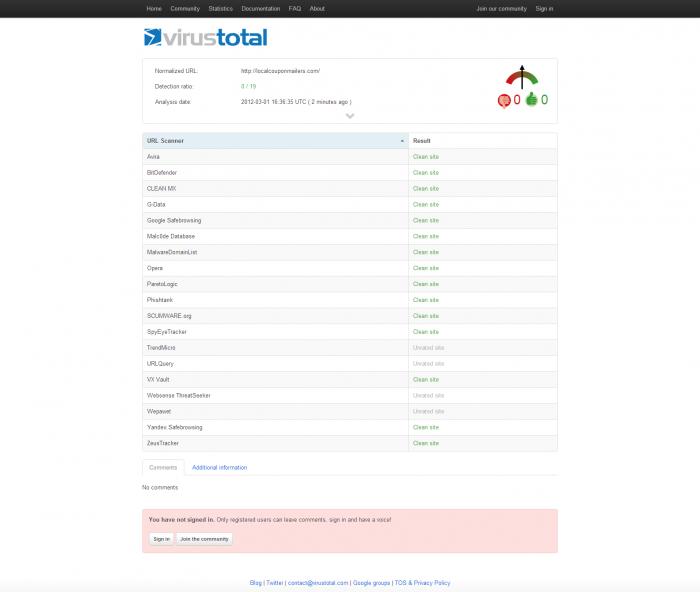Click the CLEAN MX scanner row

[x=350, y=189]
